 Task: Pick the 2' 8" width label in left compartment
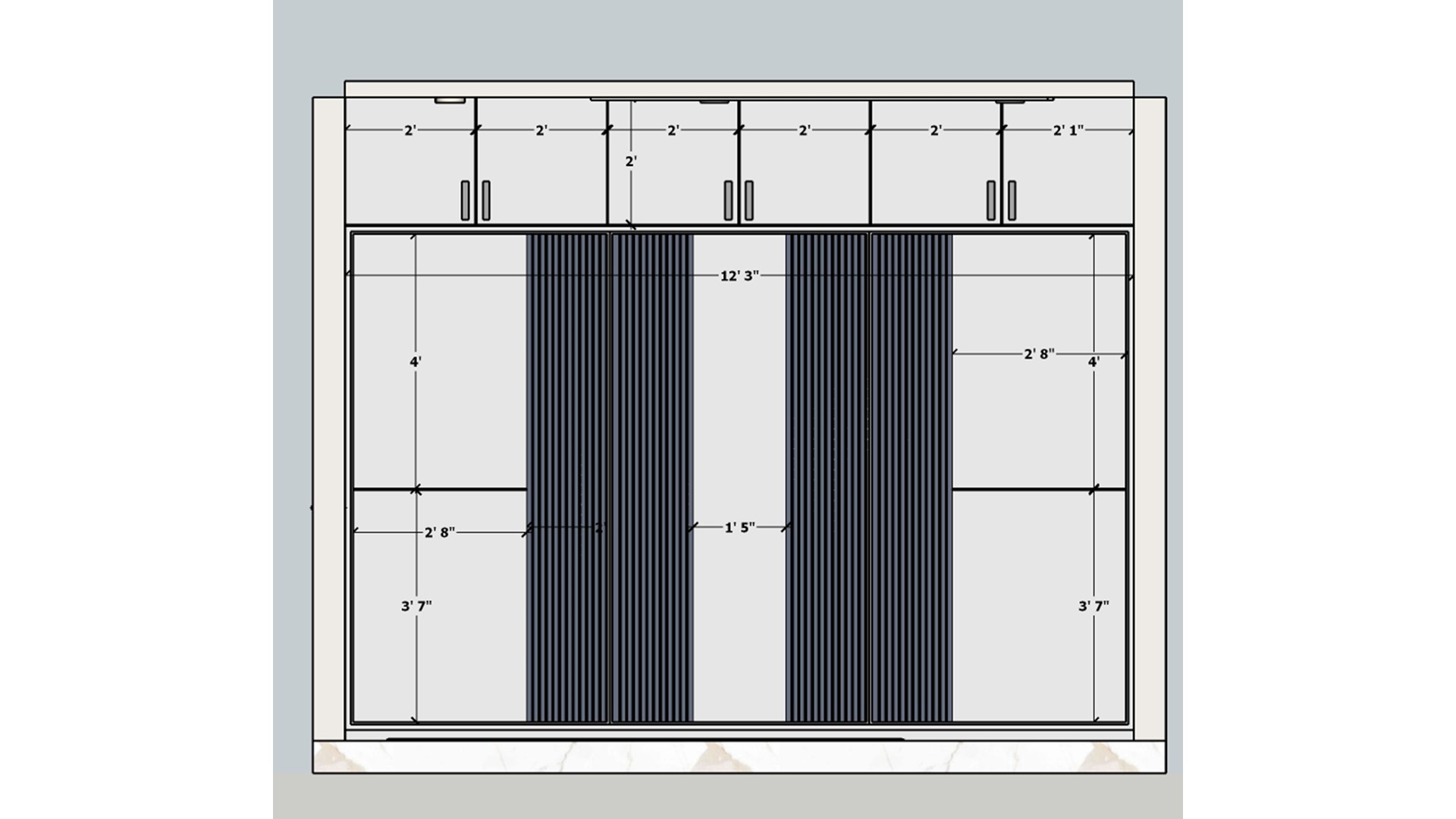click(440, 532)
